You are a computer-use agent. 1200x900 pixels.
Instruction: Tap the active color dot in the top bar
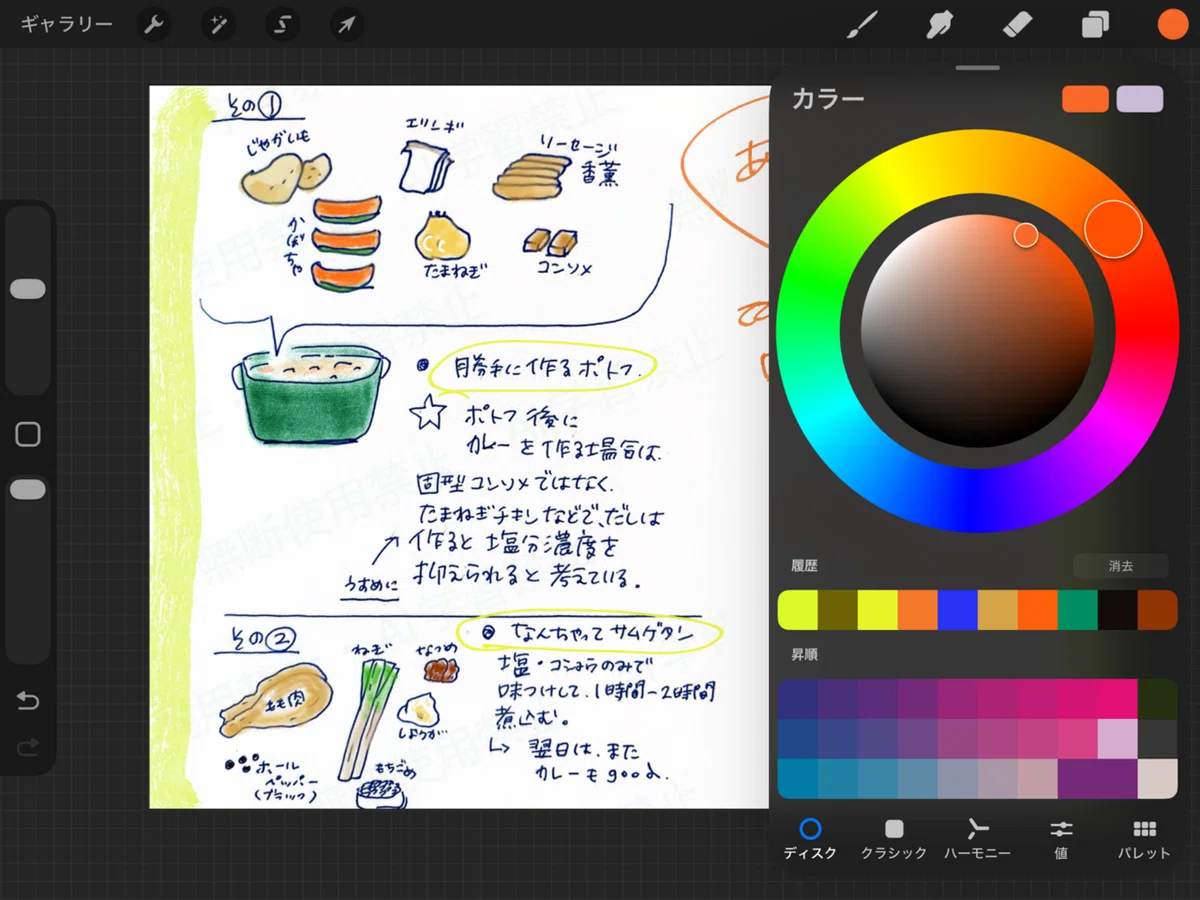click(1172, 25)
